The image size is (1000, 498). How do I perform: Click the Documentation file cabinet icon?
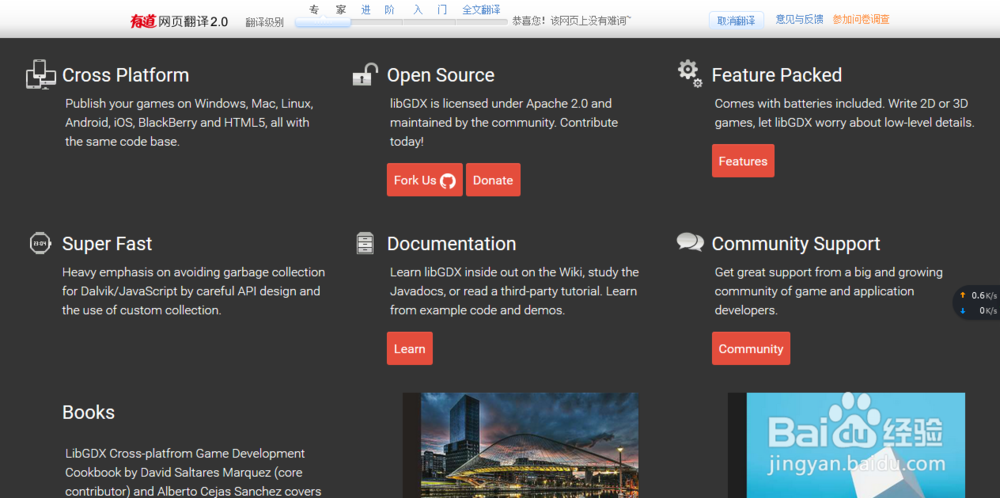pos(365,243)
